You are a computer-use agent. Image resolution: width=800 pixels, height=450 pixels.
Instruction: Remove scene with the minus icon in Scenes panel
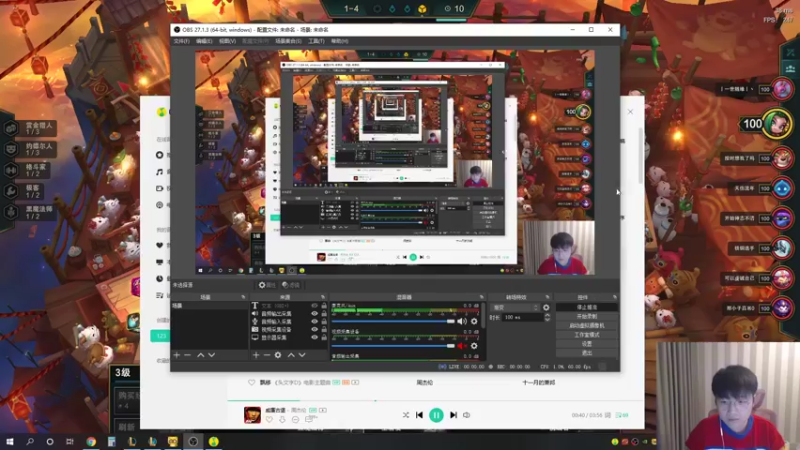coord(187,355)
